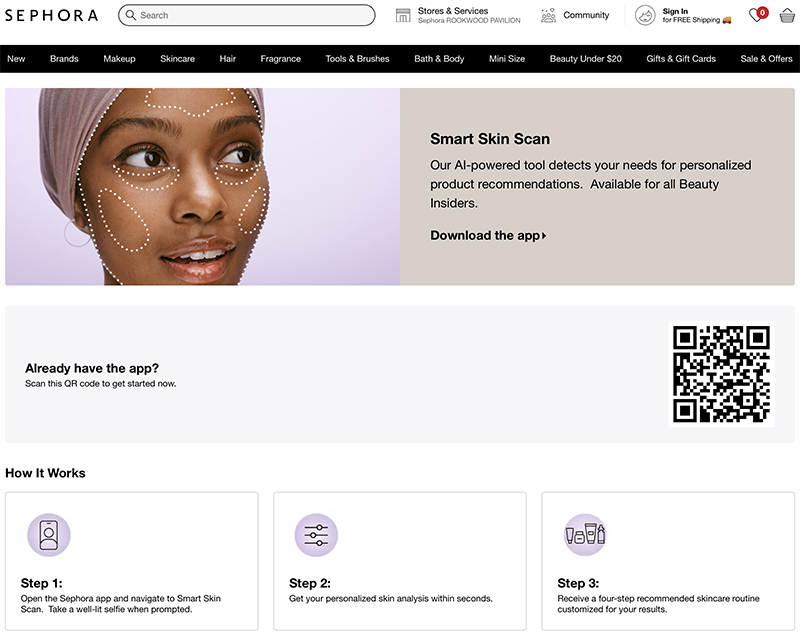The image size is (800, 635).
Task: Click Sign In for FREE Shipping
Action: pos(697,15)
